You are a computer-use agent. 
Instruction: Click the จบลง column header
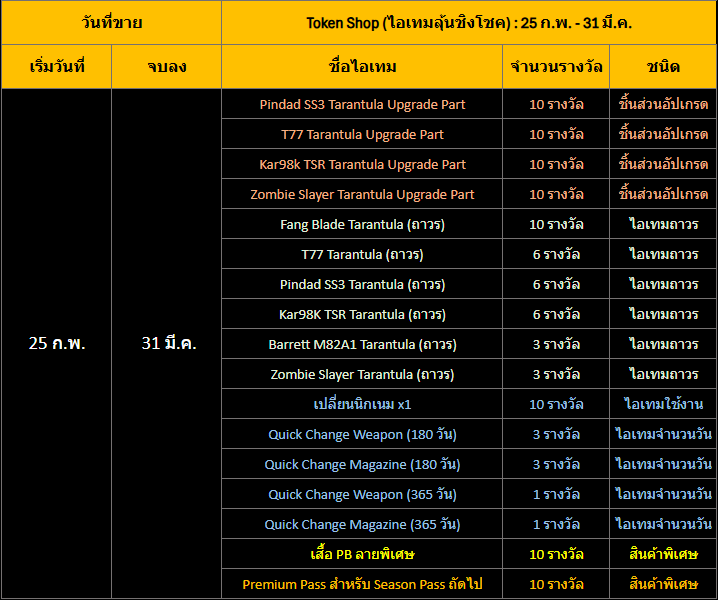[168, 67]
